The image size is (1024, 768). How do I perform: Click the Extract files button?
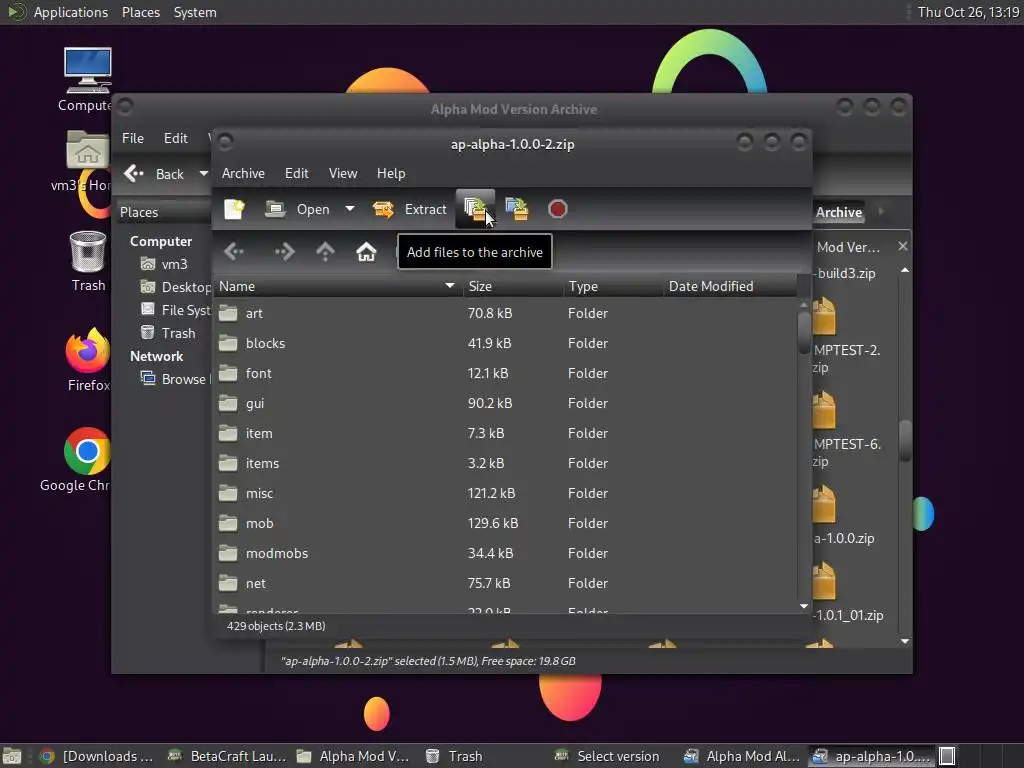(x=409, y=209)
